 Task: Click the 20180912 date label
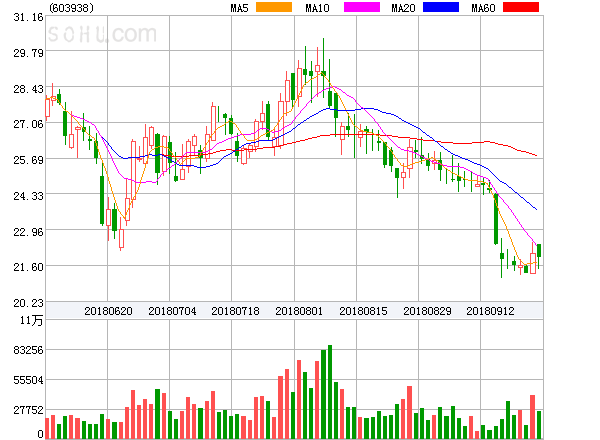(x=490, y=311)
